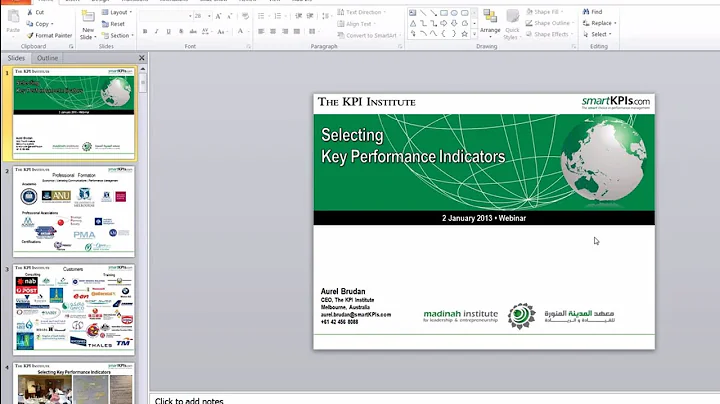This screenshot has width=720, height=404.
Task: Clear all formatting
Action: pyautogui.click(x=245, y=16)
